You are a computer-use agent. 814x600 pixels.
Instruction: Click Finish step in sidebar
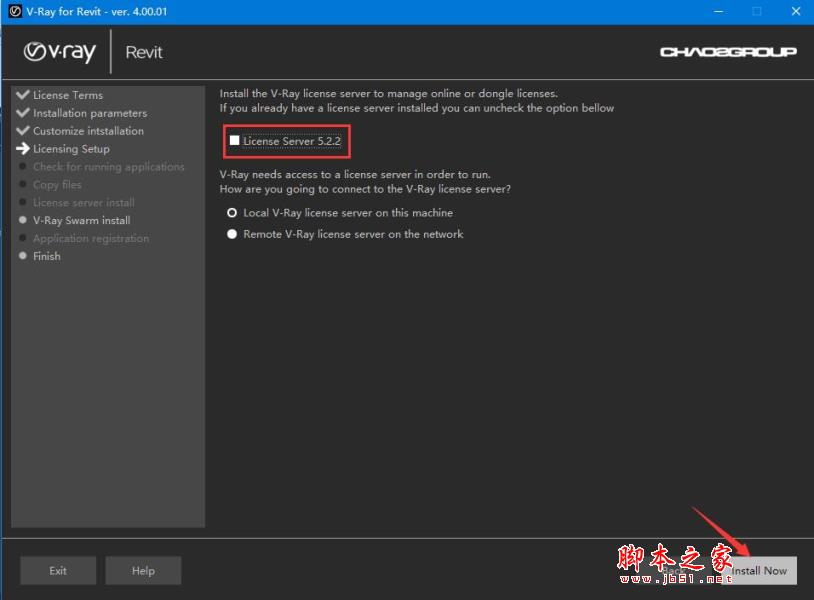(x=47, y=256)
